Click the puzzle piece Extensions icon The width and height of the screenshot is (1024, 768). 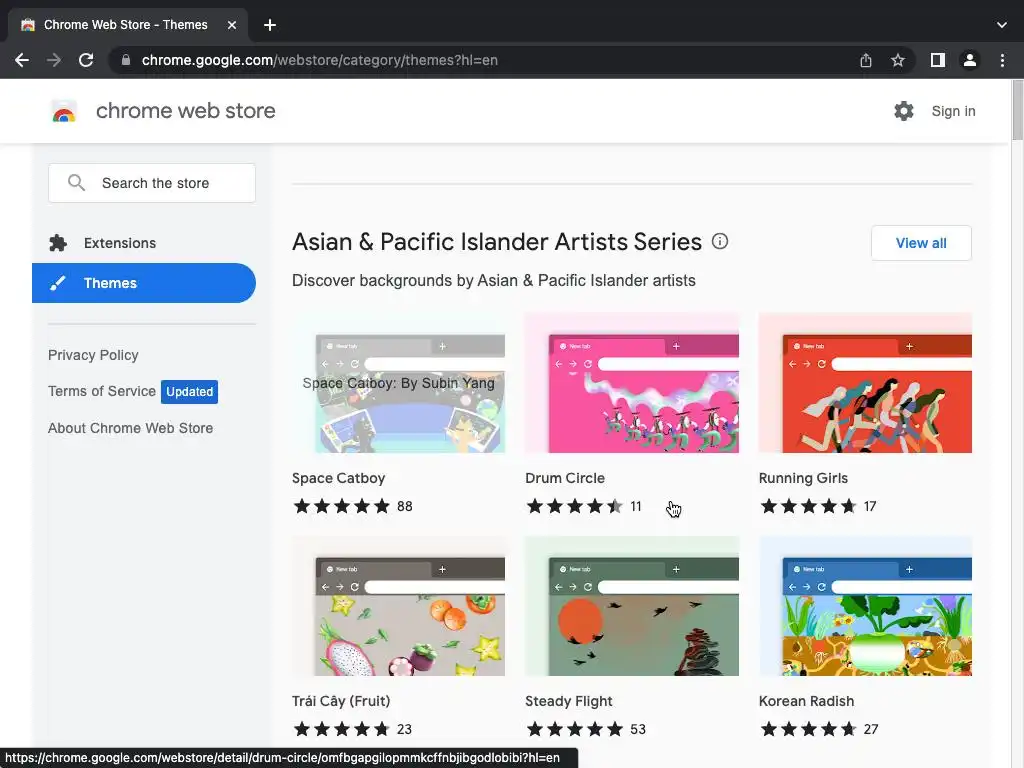point(58,243)
